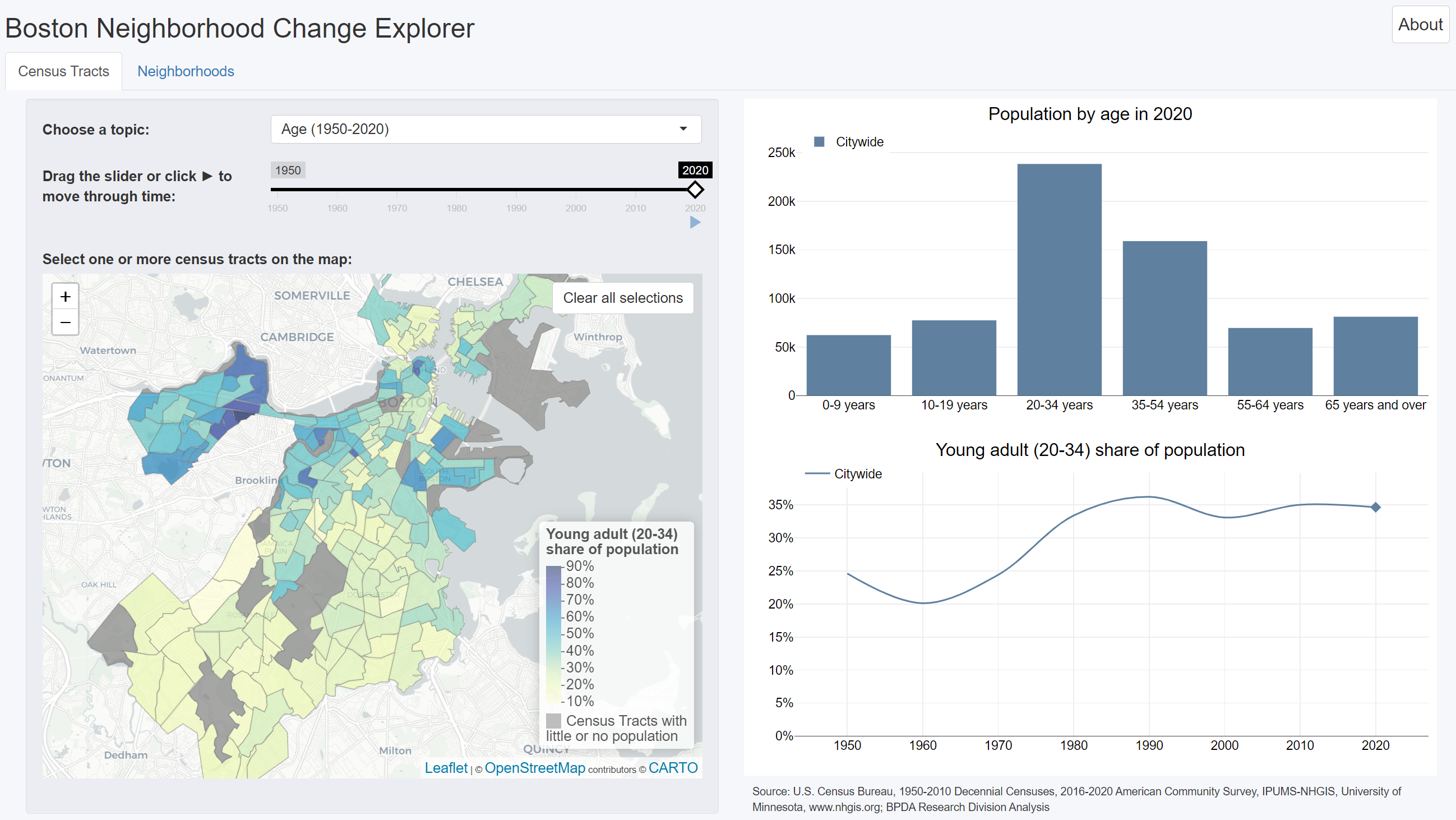The width and height of the screenshot is (1456, 820).
Task: Click the gray 'Census Tracts with little or no population' swatch
Action: tap(554, 721)
